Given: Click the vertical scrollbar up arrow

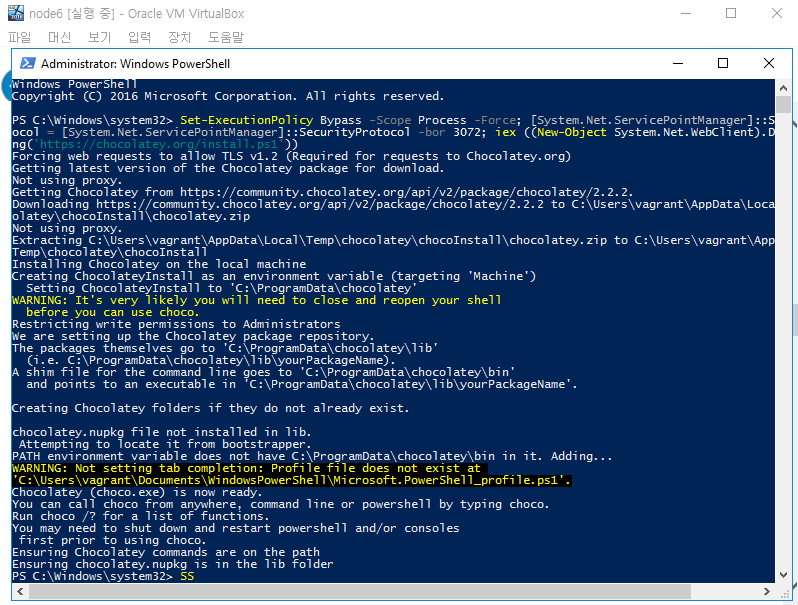Looking at the screenshot, I should click(784, 88).
